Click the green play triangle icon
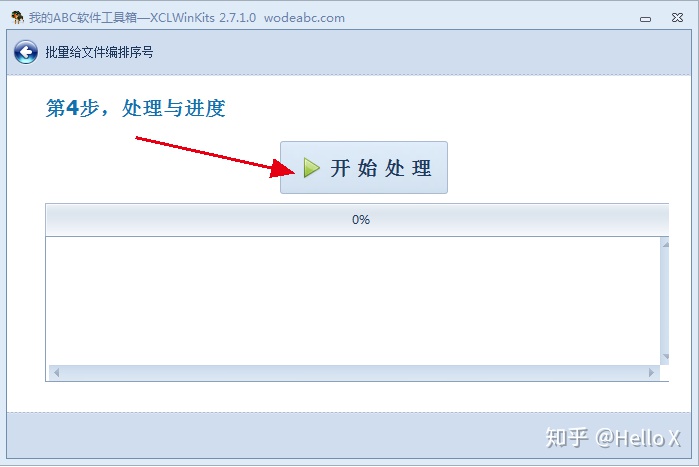Screen dimensions: 699x467 click(311, 168)
